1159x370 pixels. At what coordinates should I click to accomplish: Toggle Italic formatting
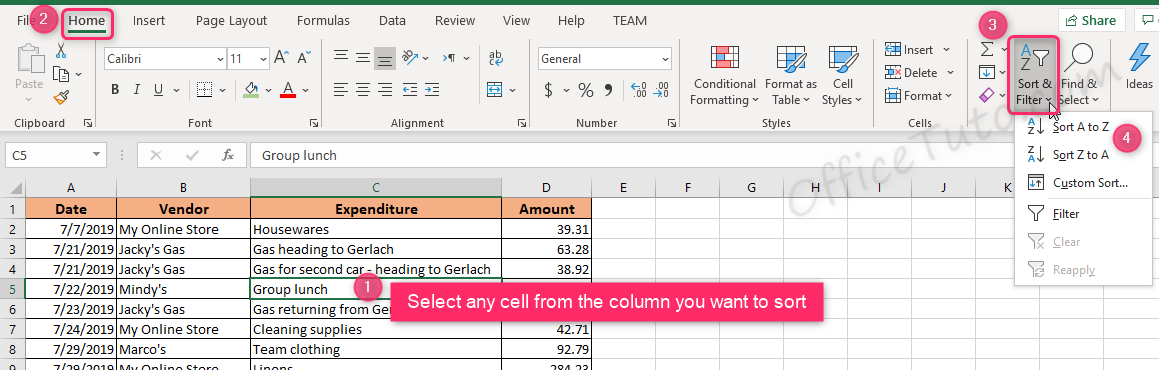(x=136, y=89)
